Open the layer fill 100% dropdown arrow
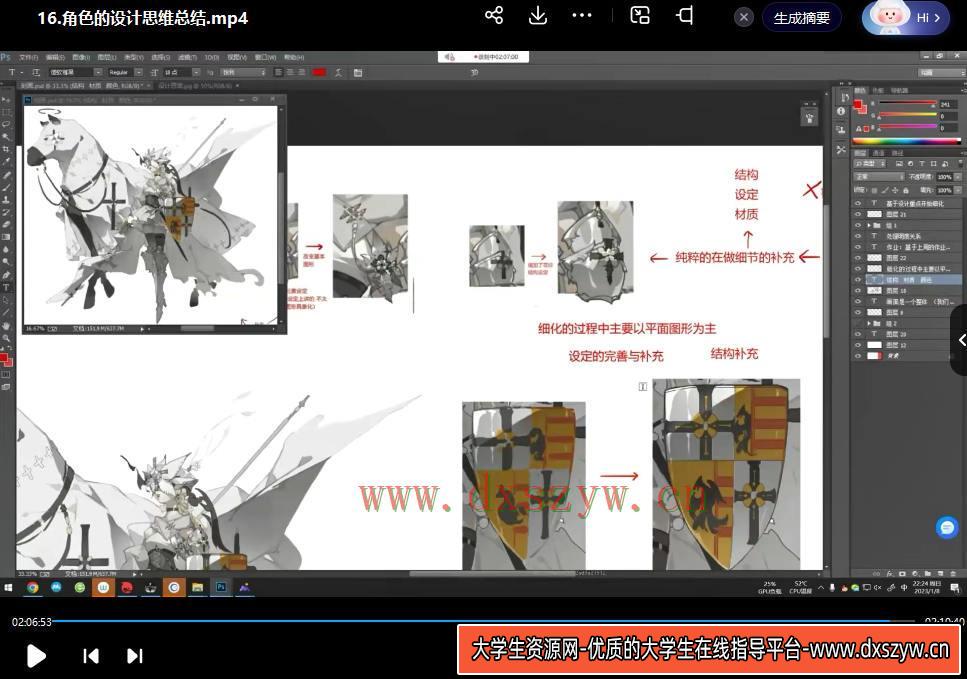Screen dimensions: 967x679 coord(958,191)
